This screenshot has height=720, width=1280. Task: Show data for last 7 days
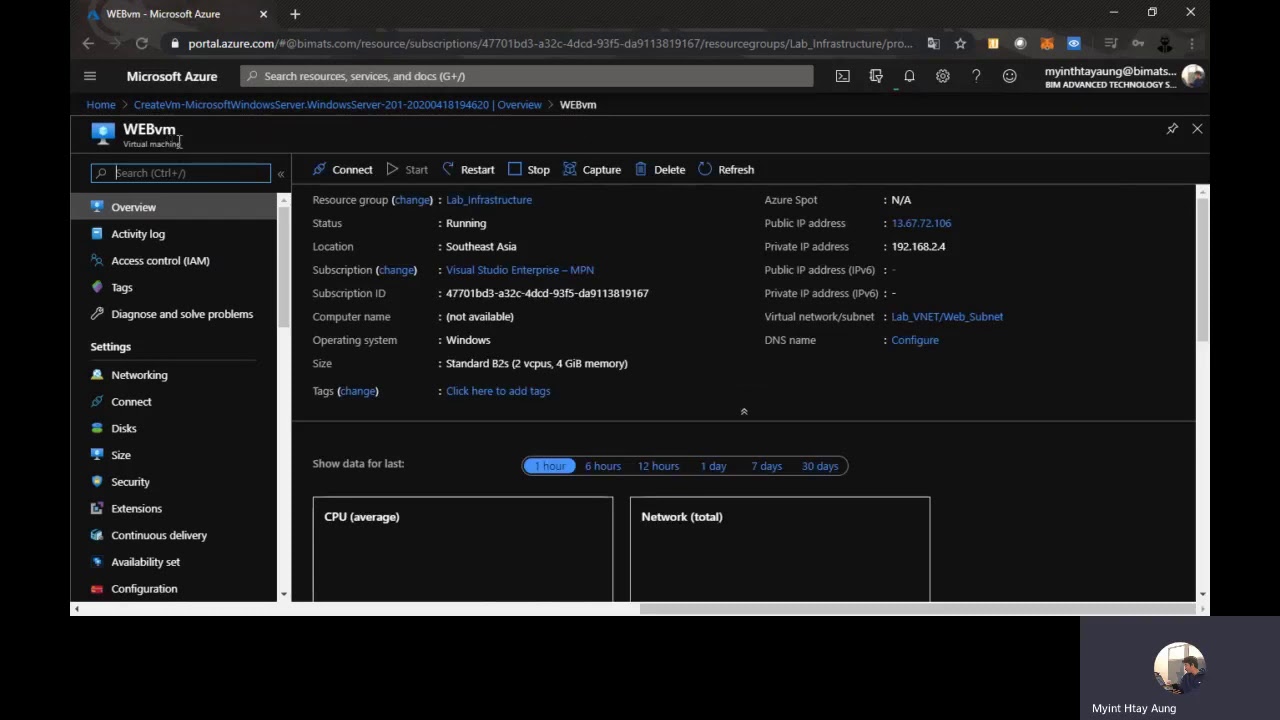767,466
